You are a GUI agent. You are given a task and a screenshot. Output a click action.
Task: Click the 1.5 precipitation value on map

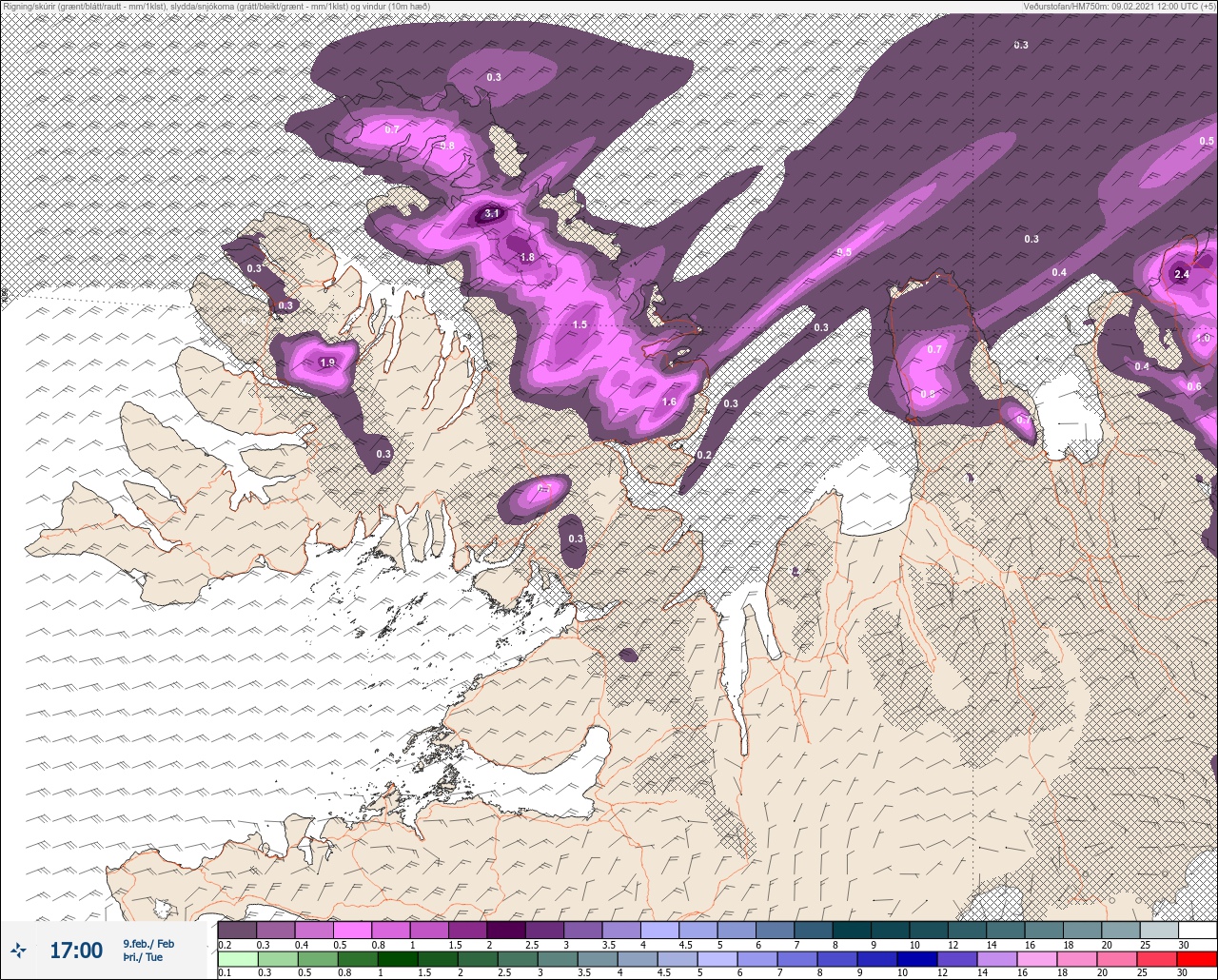[x=580, y=325]
